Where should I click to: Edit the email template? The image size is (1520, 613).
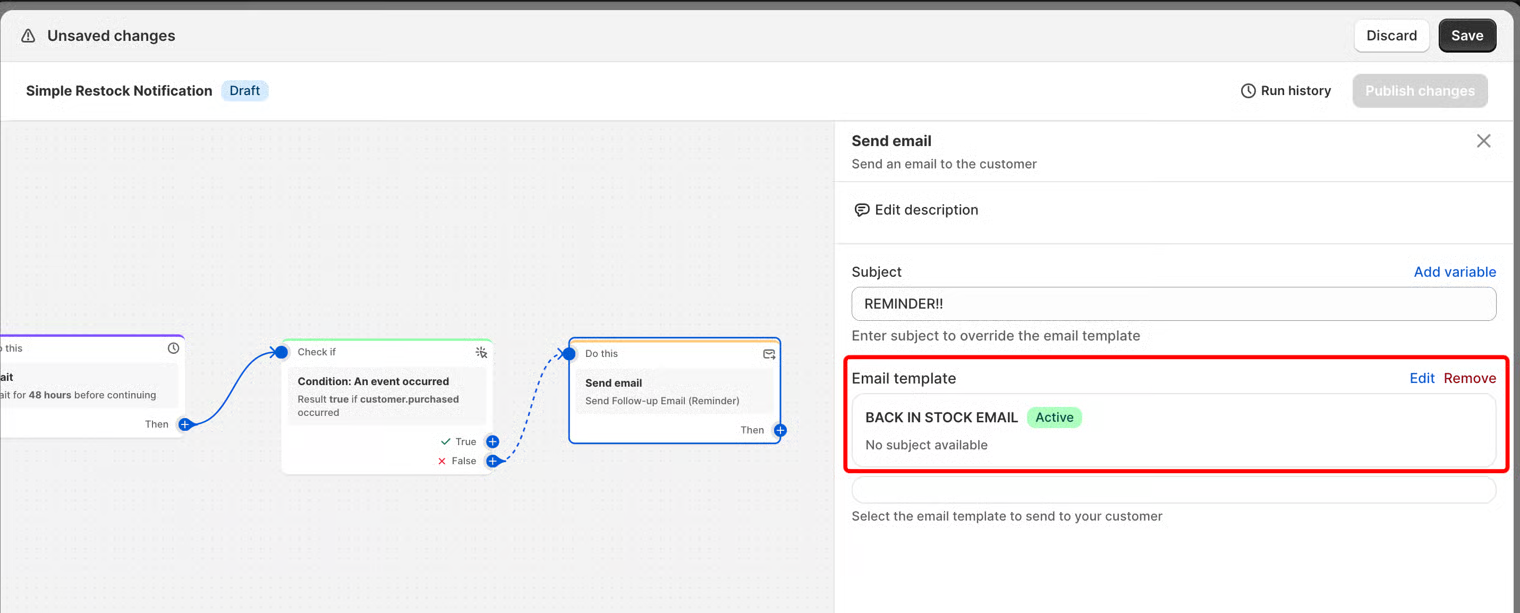point(1422,378)
